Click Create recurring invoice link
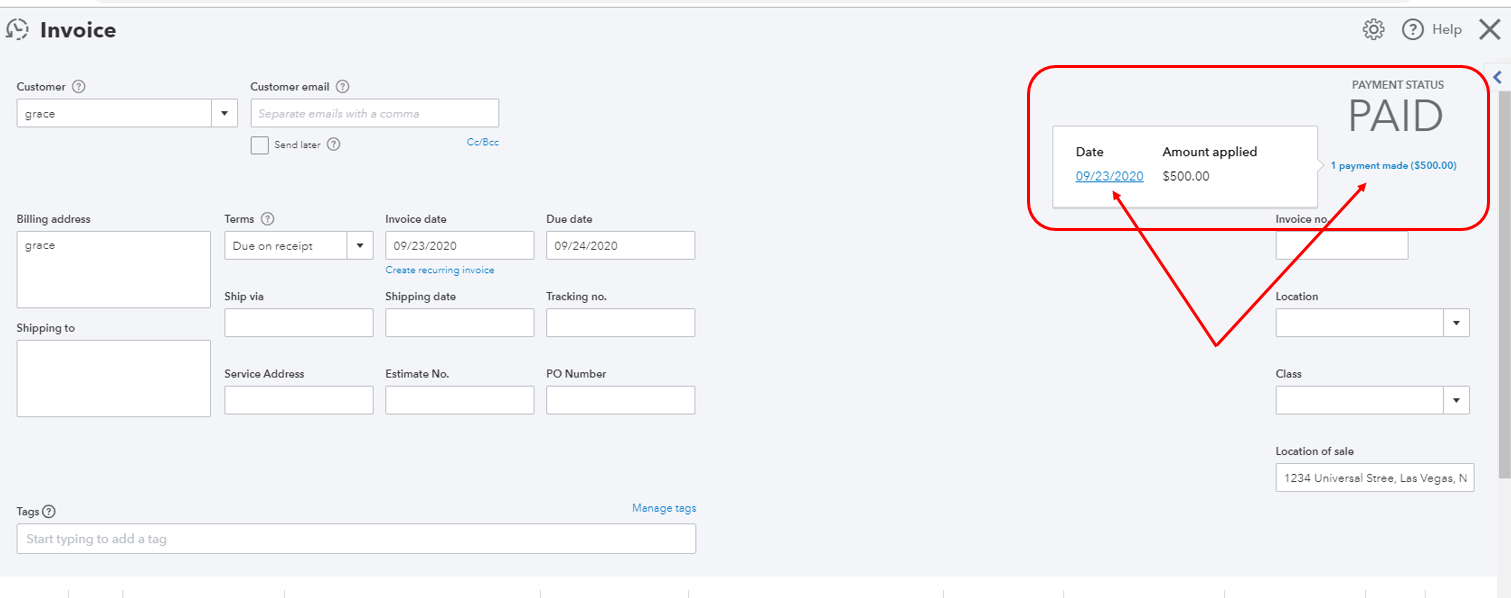Image resolution: width=1511 pixels, height=598 pixels. (x=440, y=270)
